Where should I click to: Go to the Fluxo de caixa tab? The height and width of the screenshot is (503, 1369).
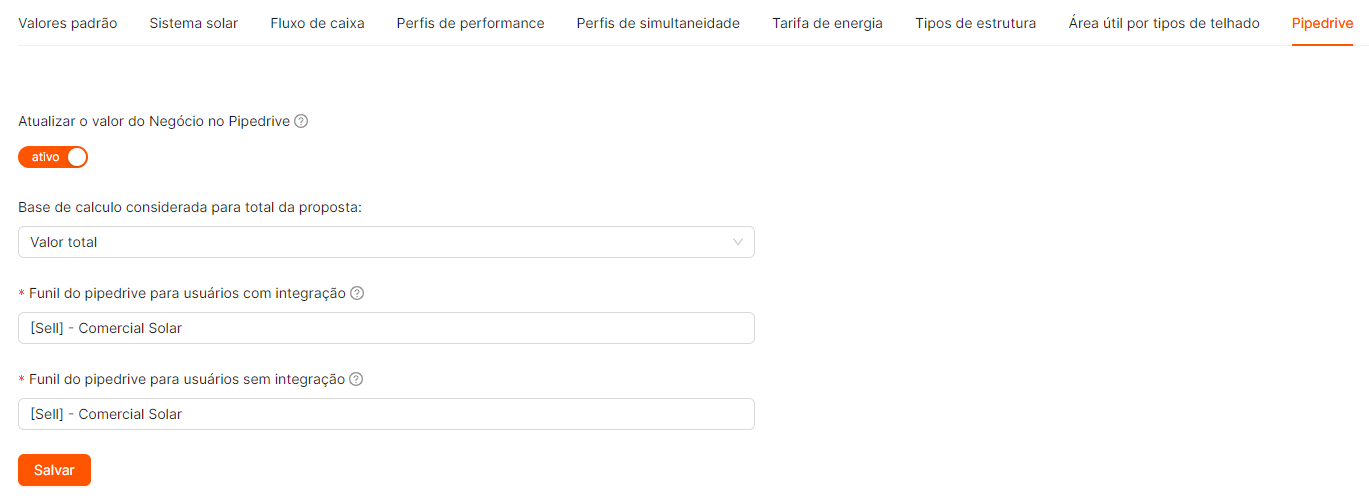pyautogui.click(x=317, y=23)
